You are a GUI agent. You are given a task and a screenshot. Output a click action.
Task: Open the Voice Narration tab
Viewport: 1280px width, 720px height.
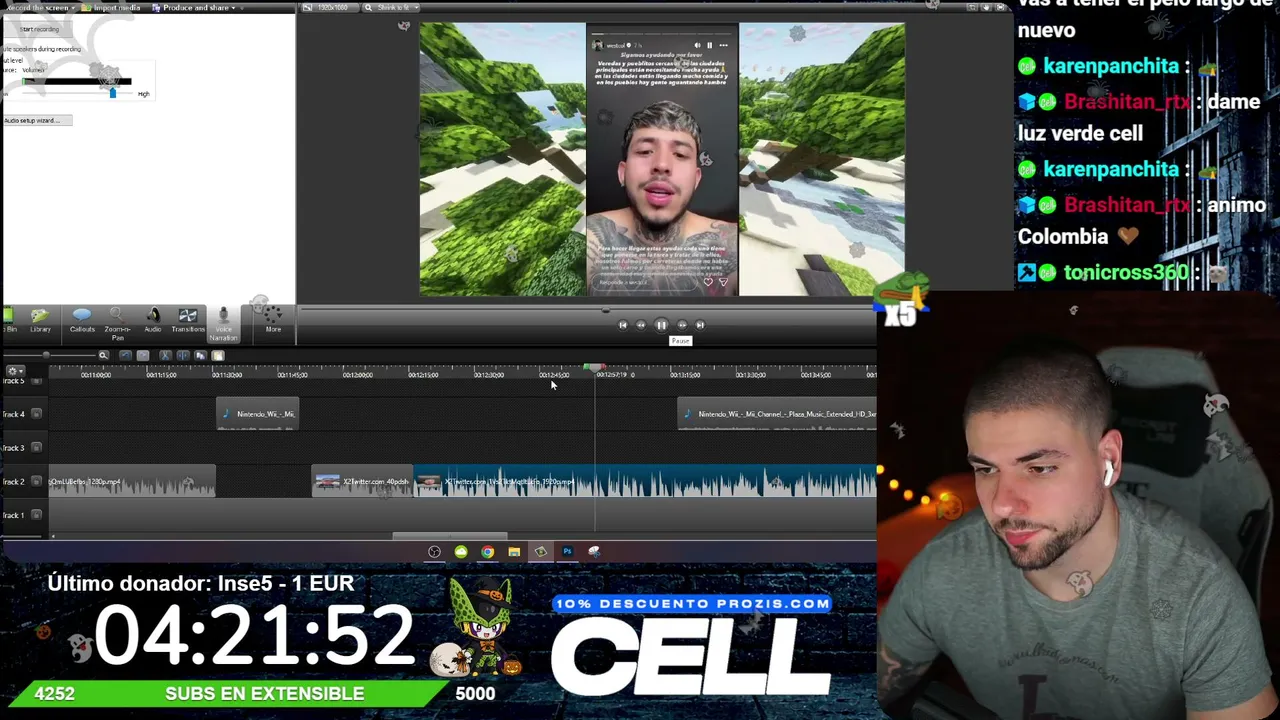223,324
